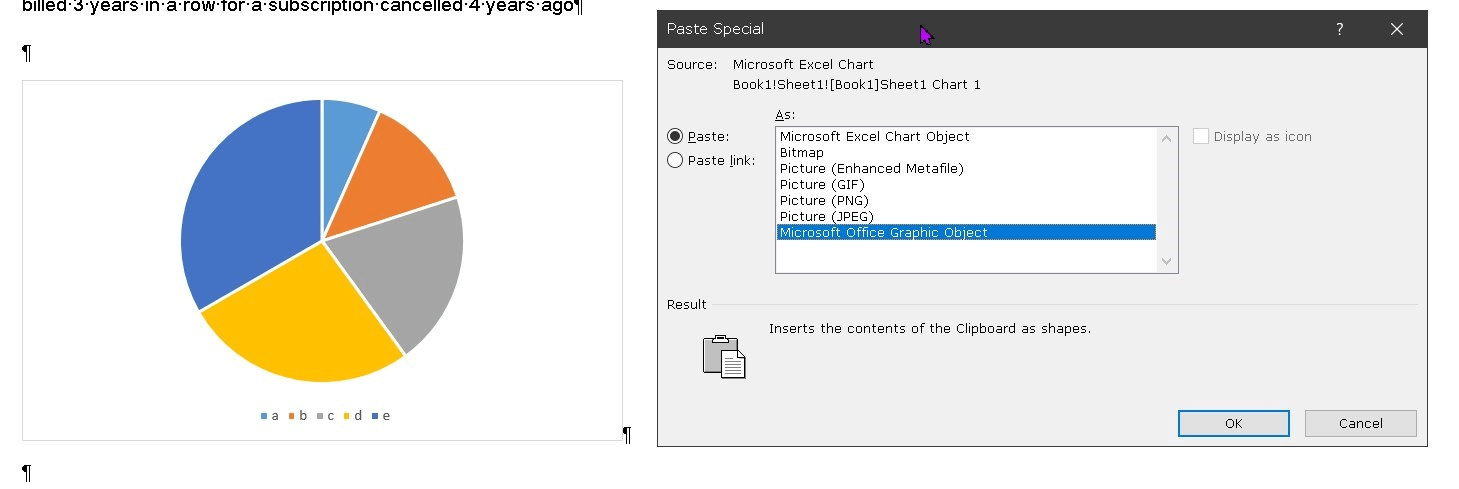
Task: Select Microsoft Office Graphic Object entry
Action: click(883, 233)
